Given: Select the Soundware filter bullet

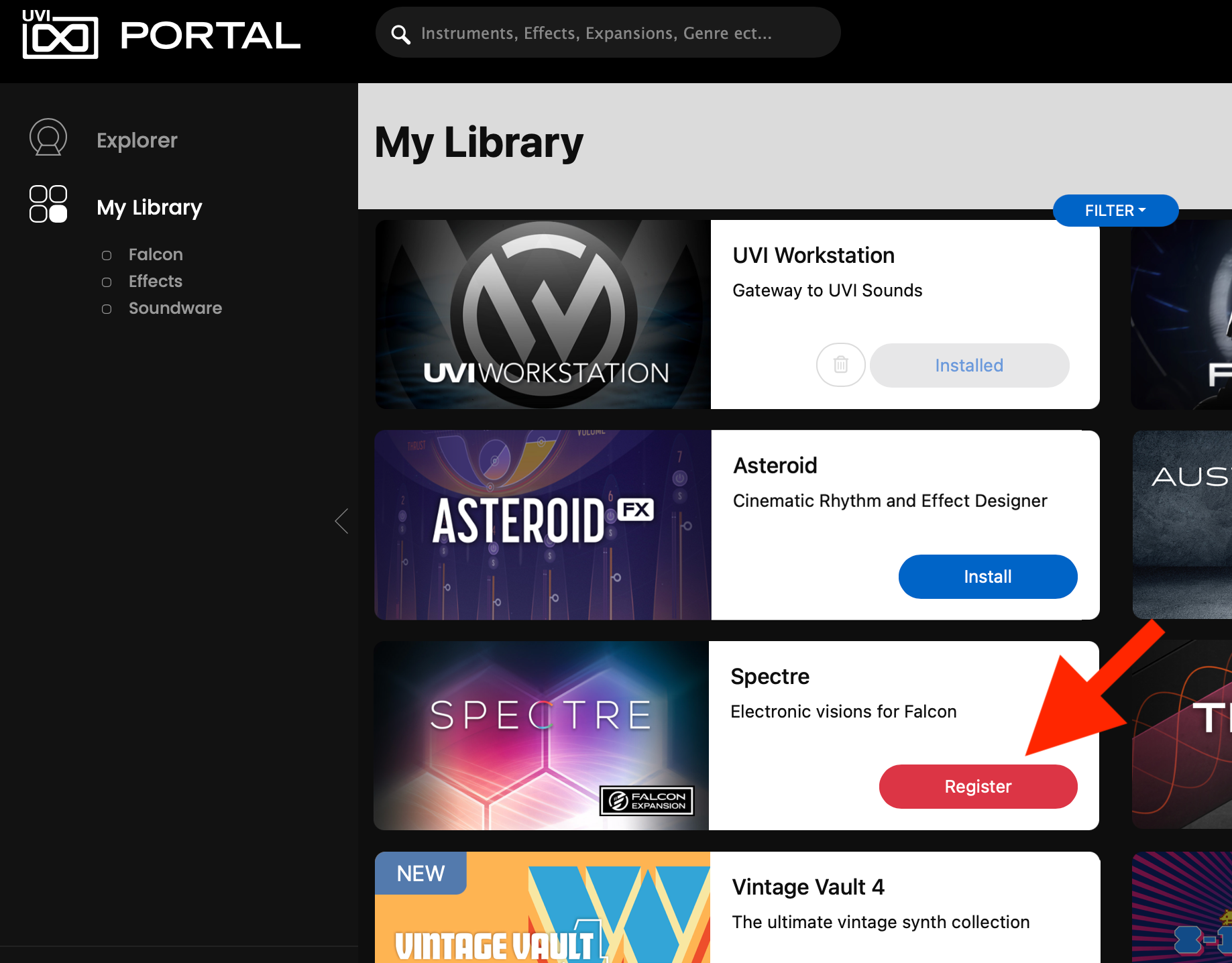Looking at the screenshot, I should tap(107, 309).
